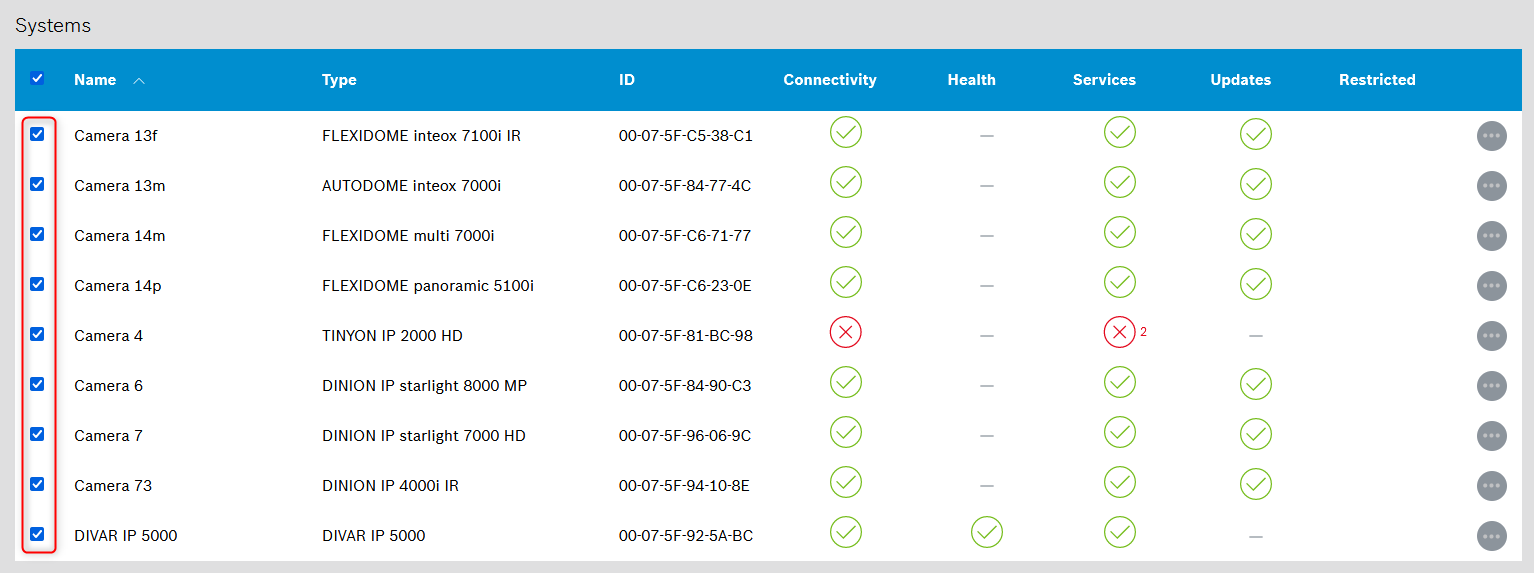Open the more-options menu for DIVAR IP 5000
1534x573 pixels.
point(1491,535)
